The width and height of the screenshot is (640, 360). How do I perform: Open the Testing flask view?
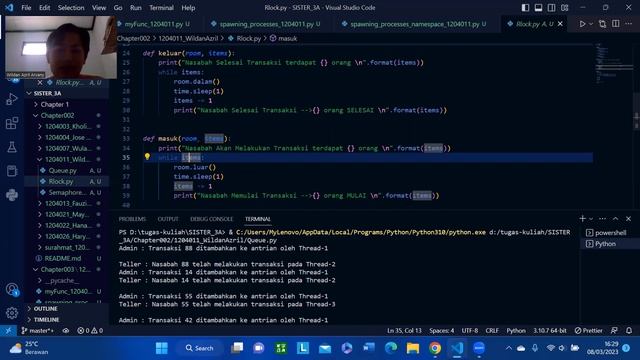(11, 147)
